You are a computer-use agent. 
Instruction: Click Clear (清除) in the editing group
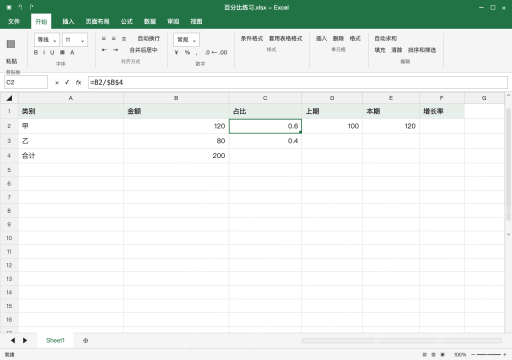click(397, 50)
